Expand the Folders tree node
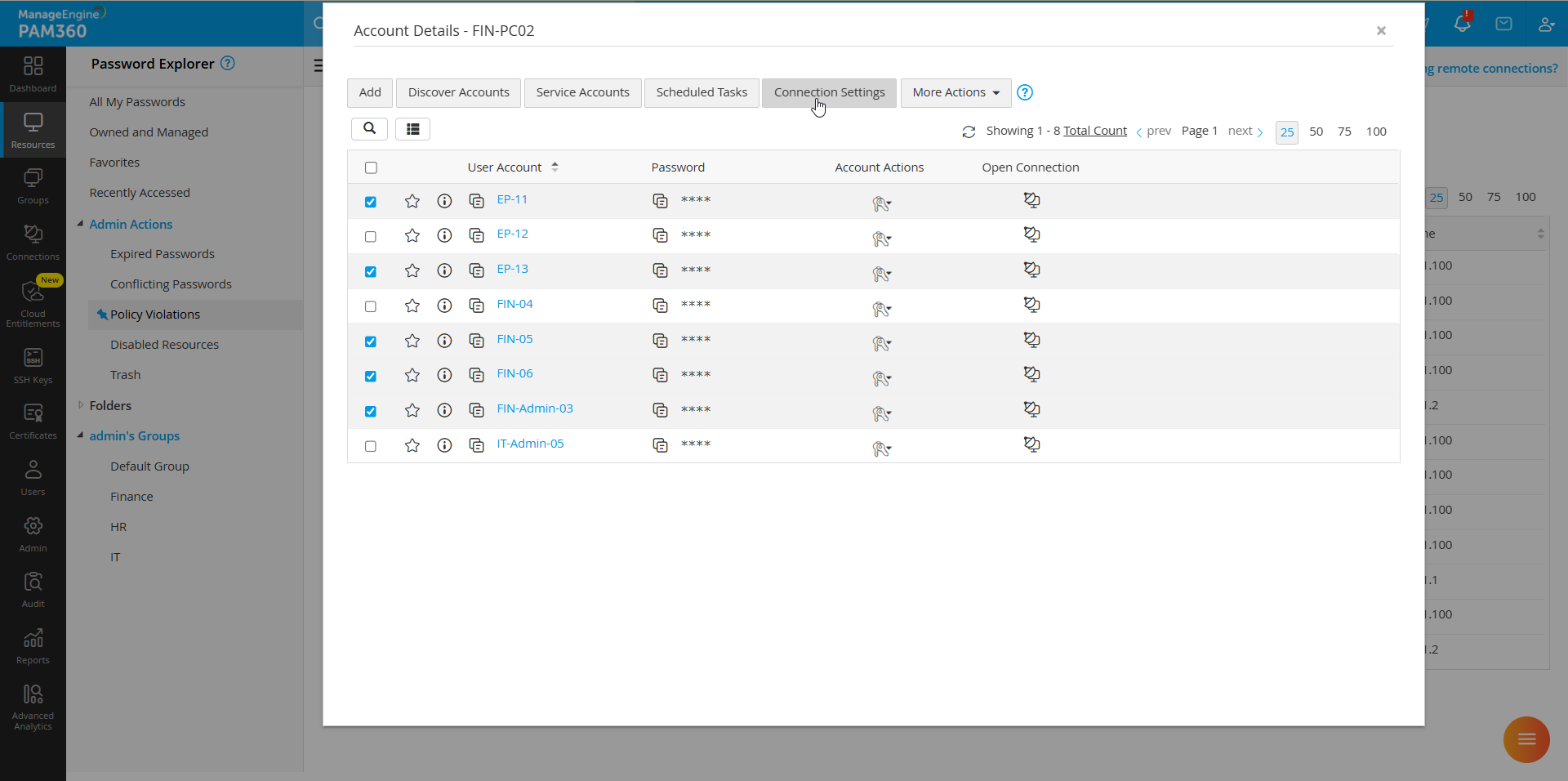The image size is (1568, 781). (x=81, y=405)
